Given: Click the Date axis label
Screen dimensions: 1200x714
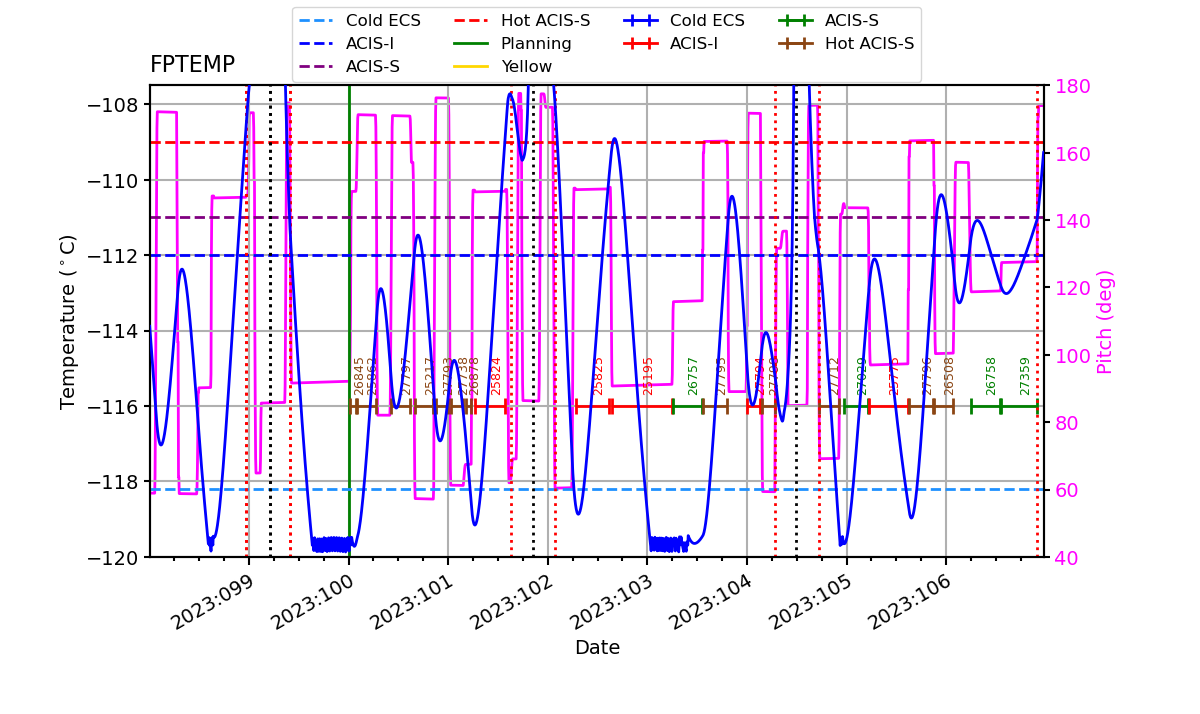Looking at the screenshot, I should click(598, 647).
